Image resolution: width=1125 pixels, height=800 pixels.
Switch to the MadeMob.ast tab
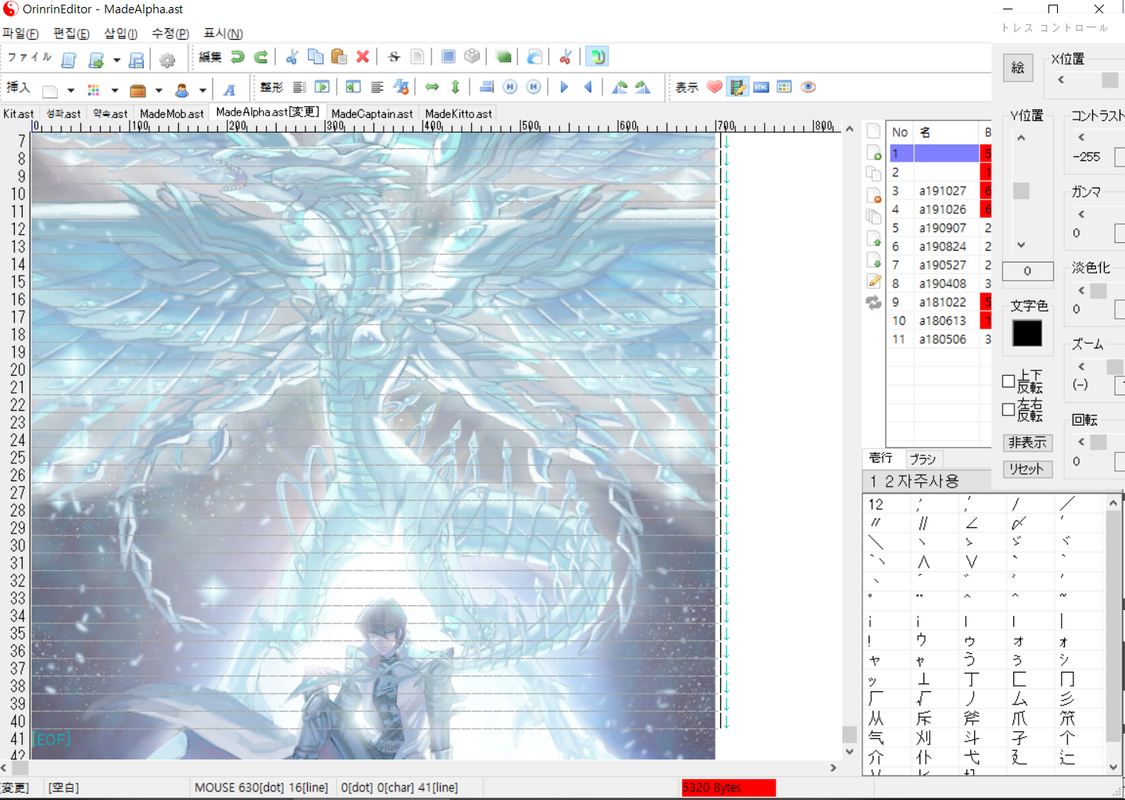(172, 113)
